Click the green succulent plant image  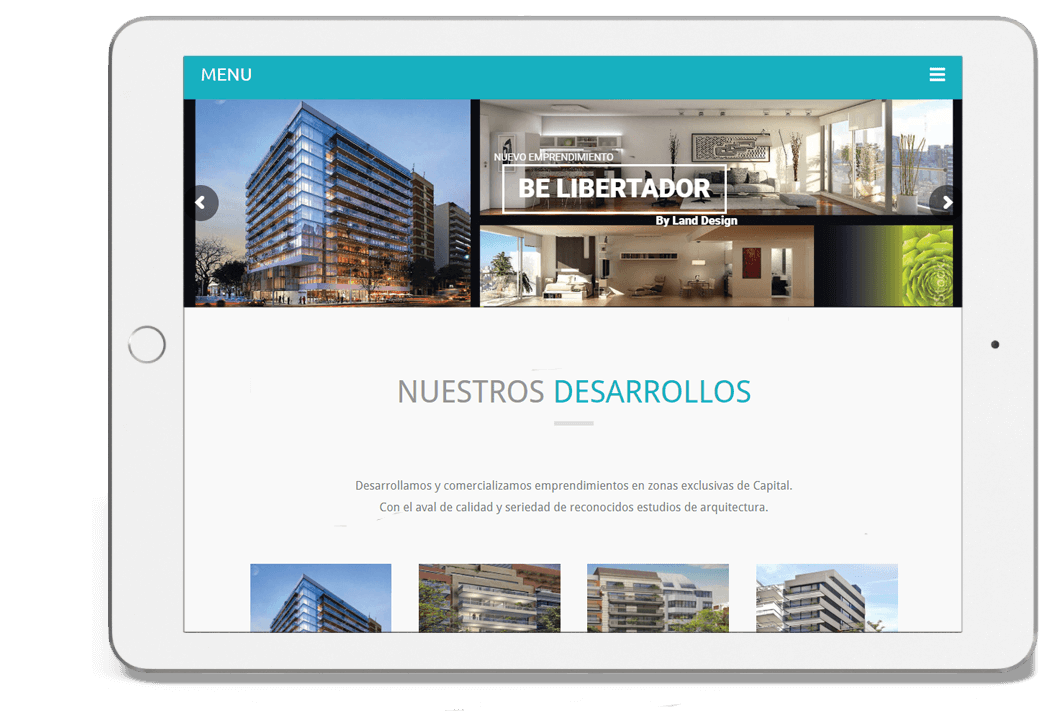[x=927, y=266]
